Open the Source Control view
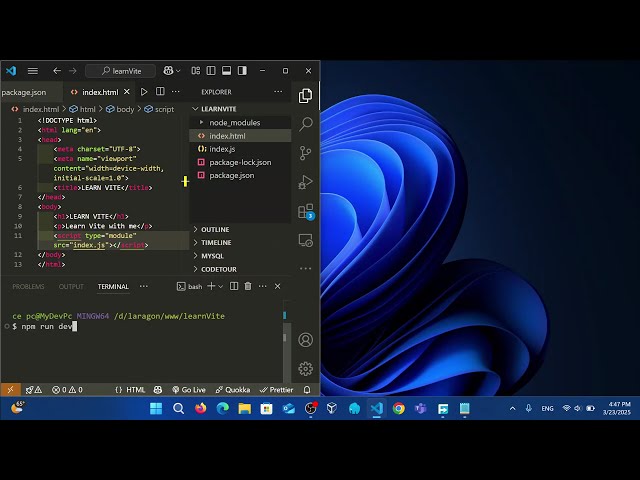This screenshot has width=640, height=480. point(306,153)
